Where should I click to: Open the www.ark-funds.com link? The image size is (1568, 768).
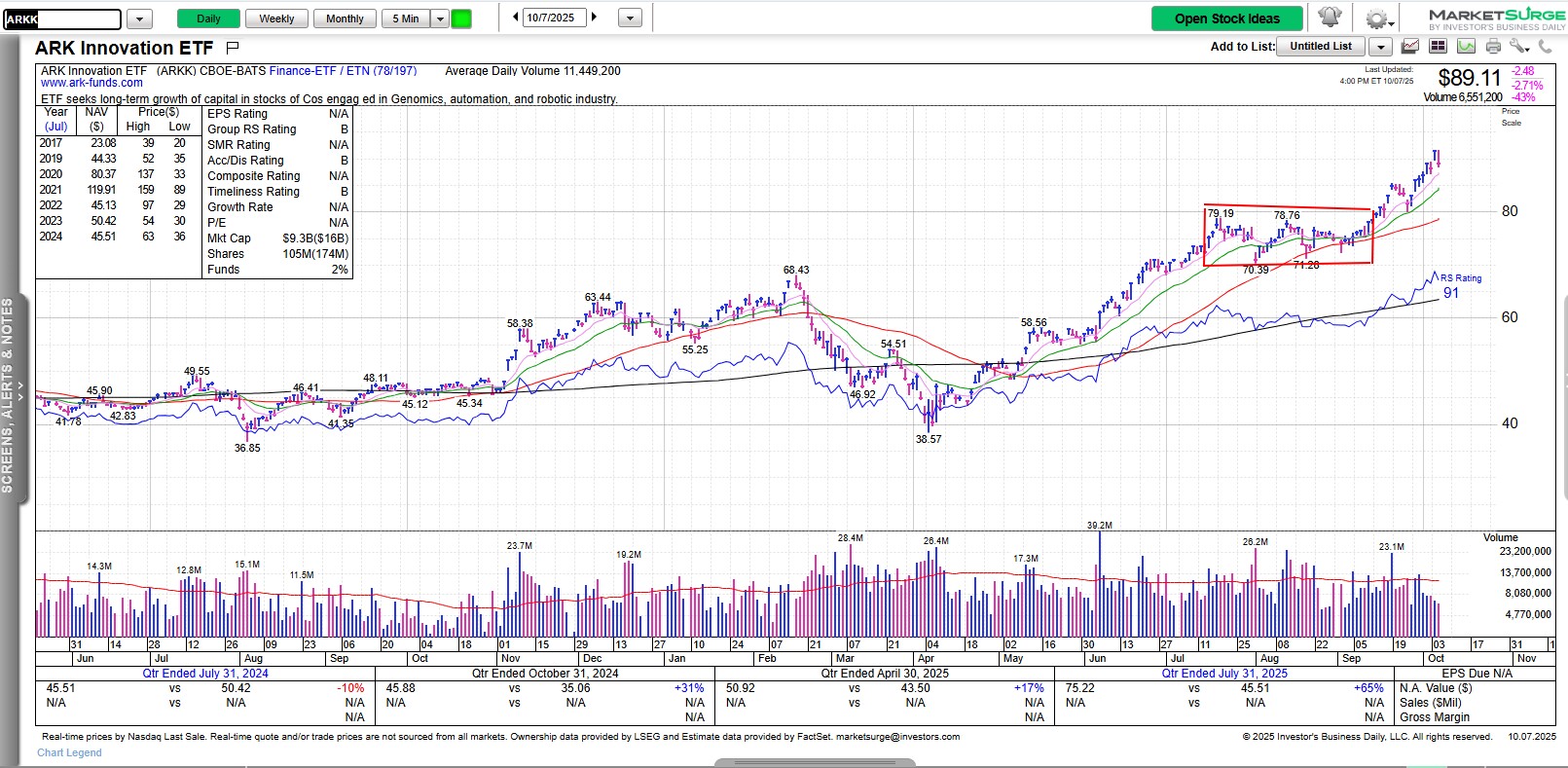[x=91, y=84]
